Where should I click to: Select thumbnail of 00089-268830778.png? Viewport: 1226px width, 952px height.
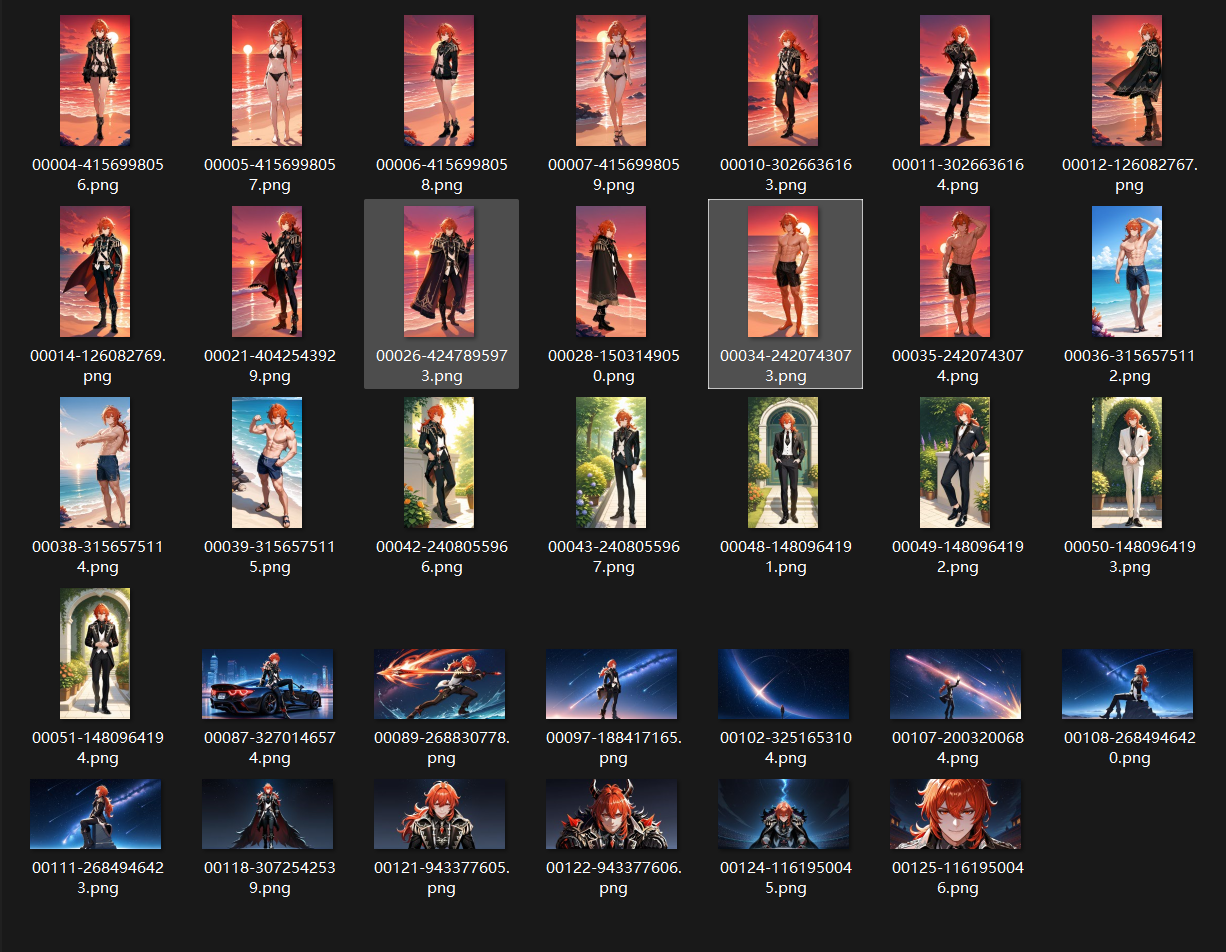[x=439, y=684]
